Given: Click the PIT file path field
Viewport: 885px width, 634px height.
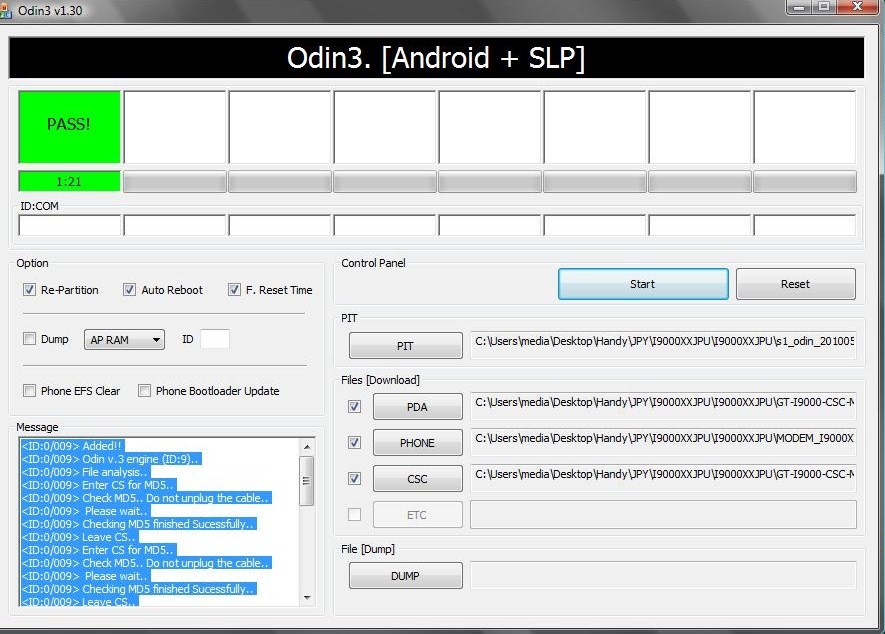Looking at the screenshot, I should coord(663,345).
